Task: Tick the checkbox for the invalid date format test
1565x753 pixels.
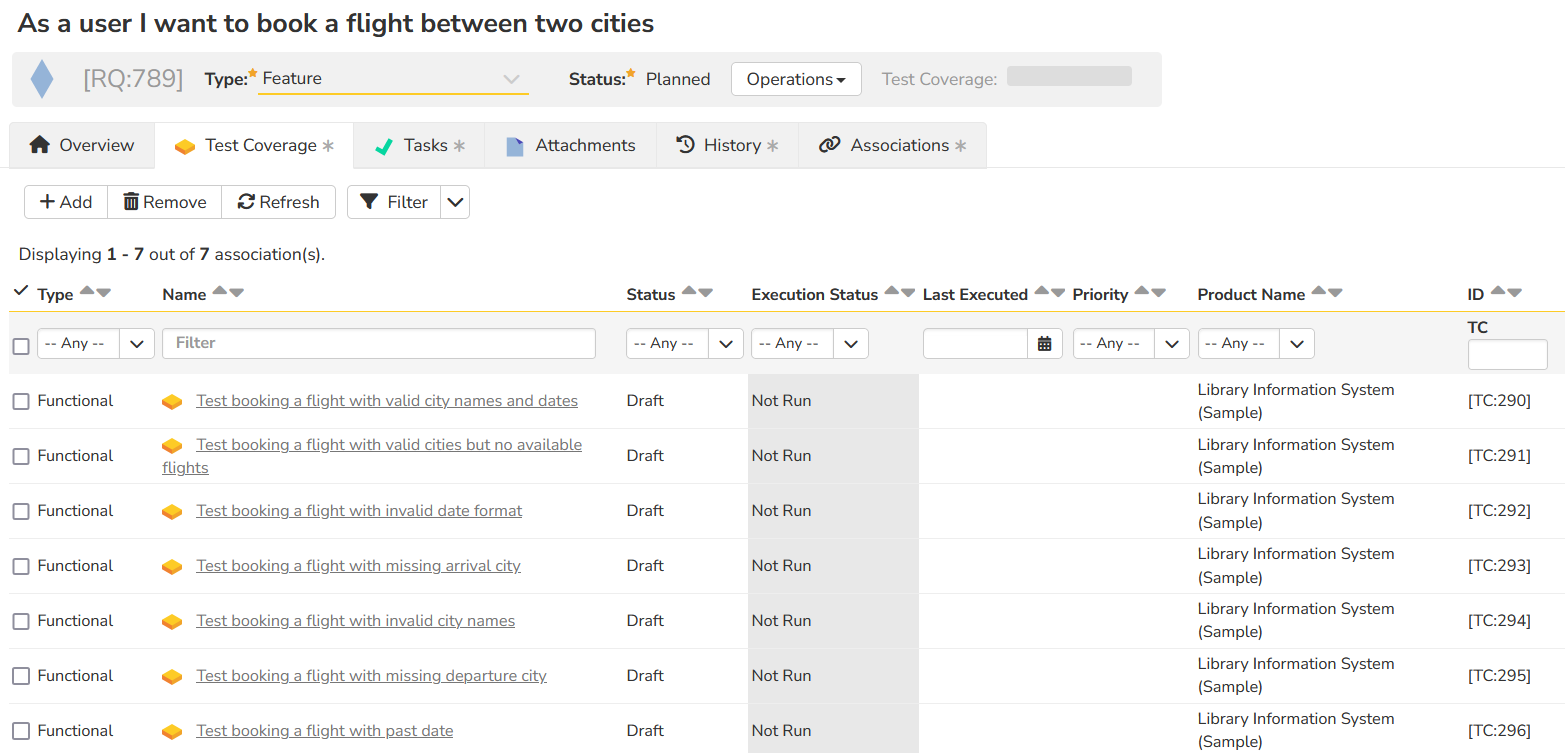Action: (21, 511)
